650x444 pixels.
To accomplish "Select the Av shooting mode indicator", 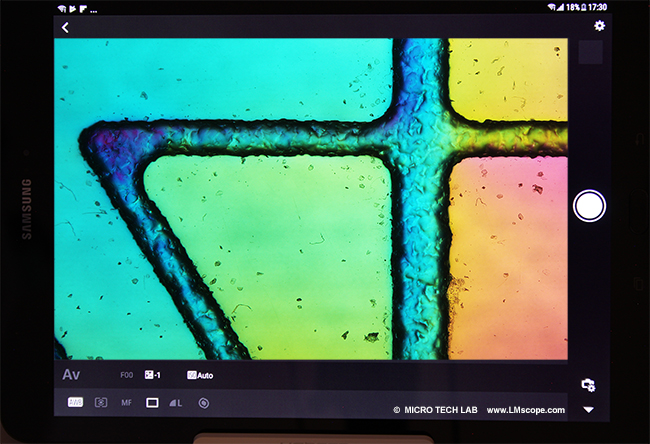I will 72,375.
